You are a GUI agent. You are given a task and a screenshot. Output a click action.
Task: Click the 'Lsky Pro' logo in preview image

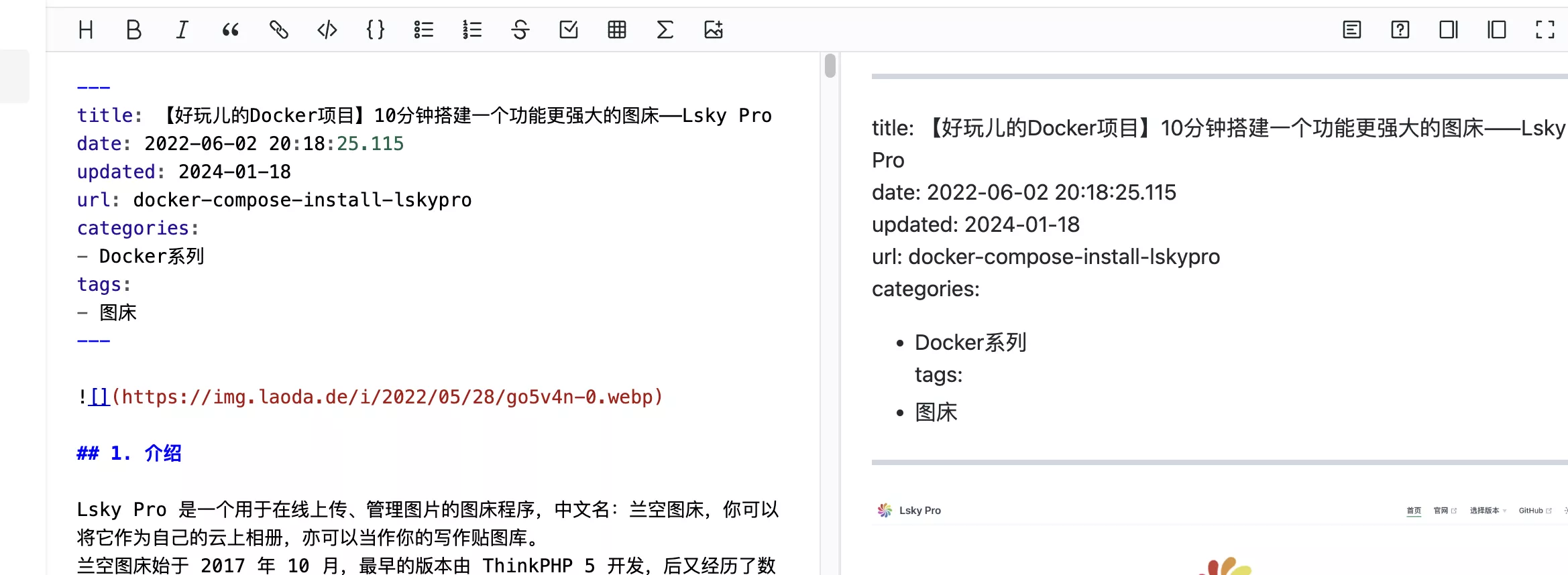[909, 510]
